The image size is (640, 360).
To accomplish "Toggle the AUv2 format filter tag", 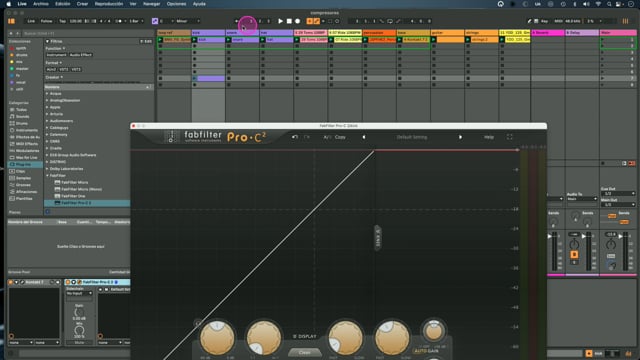I will (51, 69).
